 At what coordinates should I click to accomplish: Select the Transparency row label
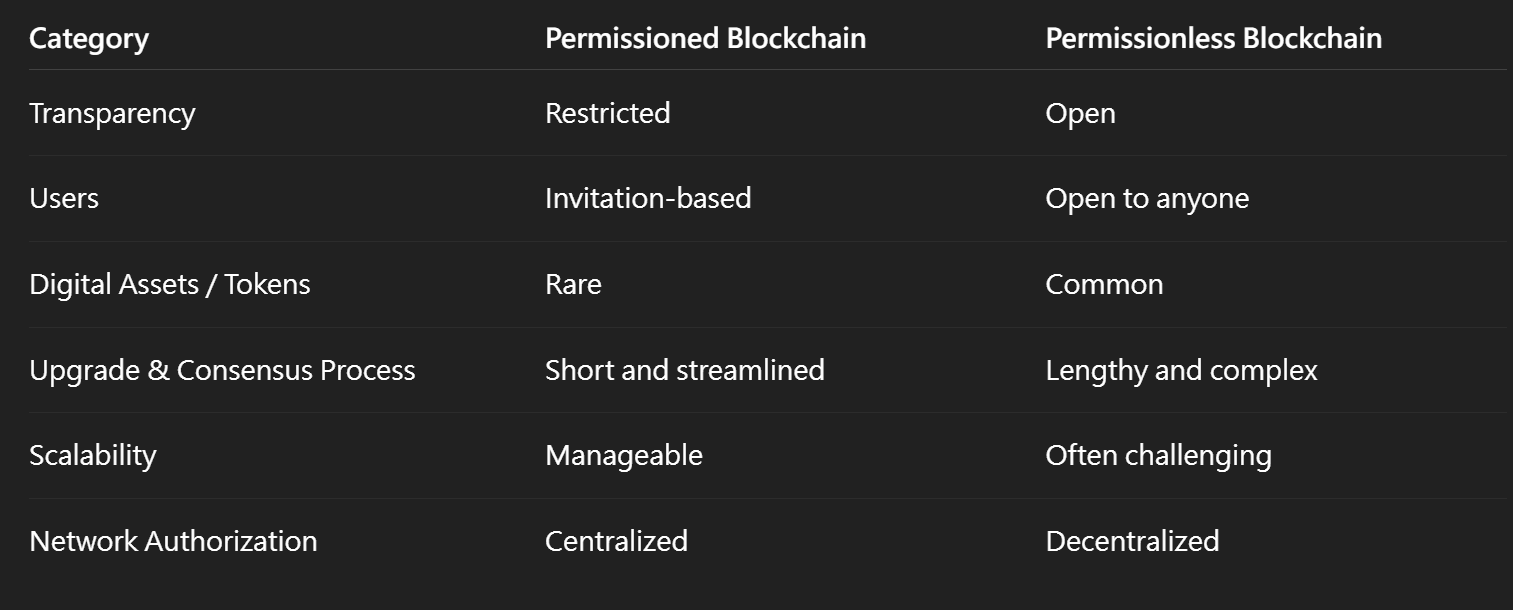(x=112, y=114)
